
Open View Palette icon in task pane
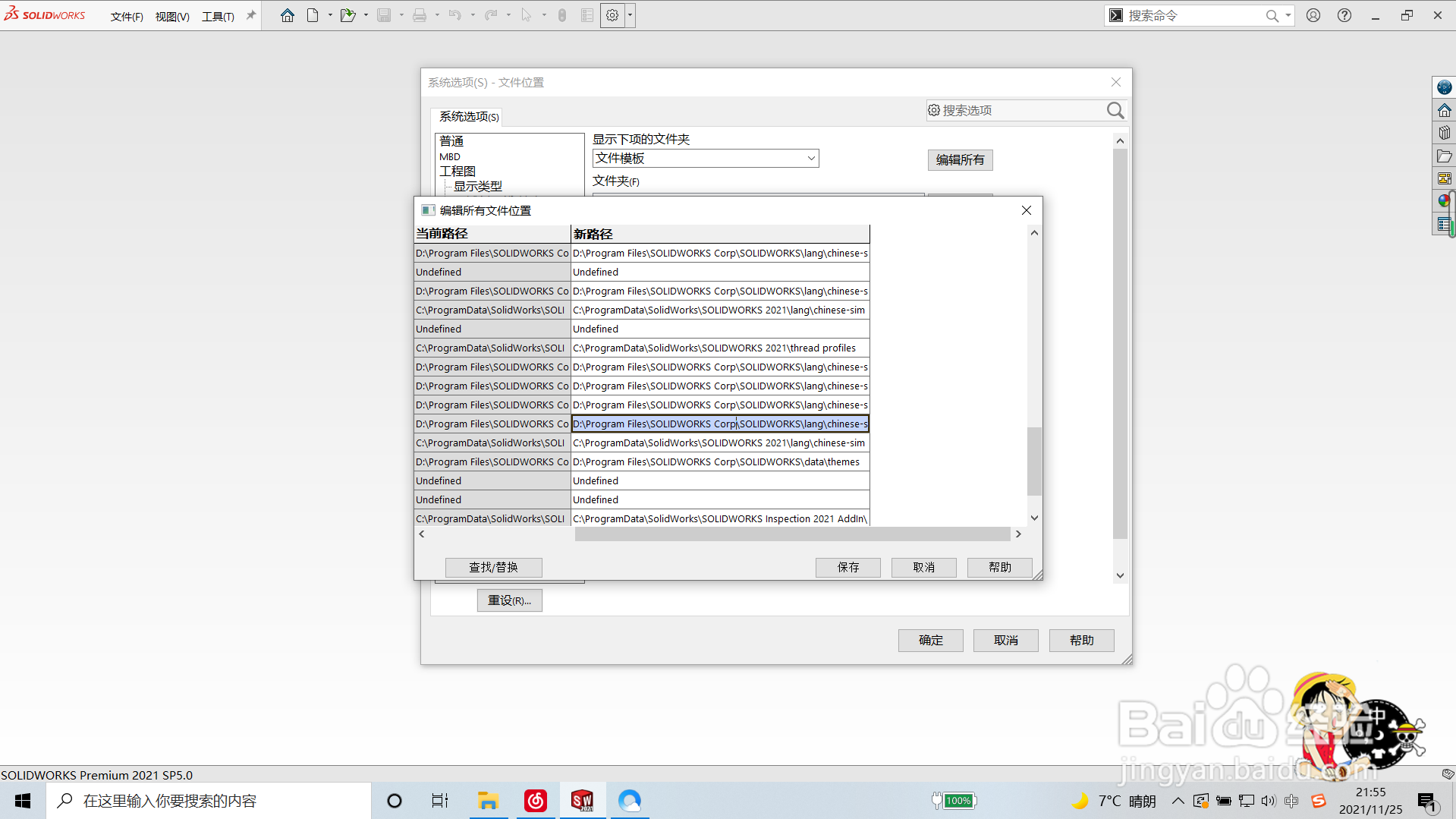click(x=1444, y=178)
